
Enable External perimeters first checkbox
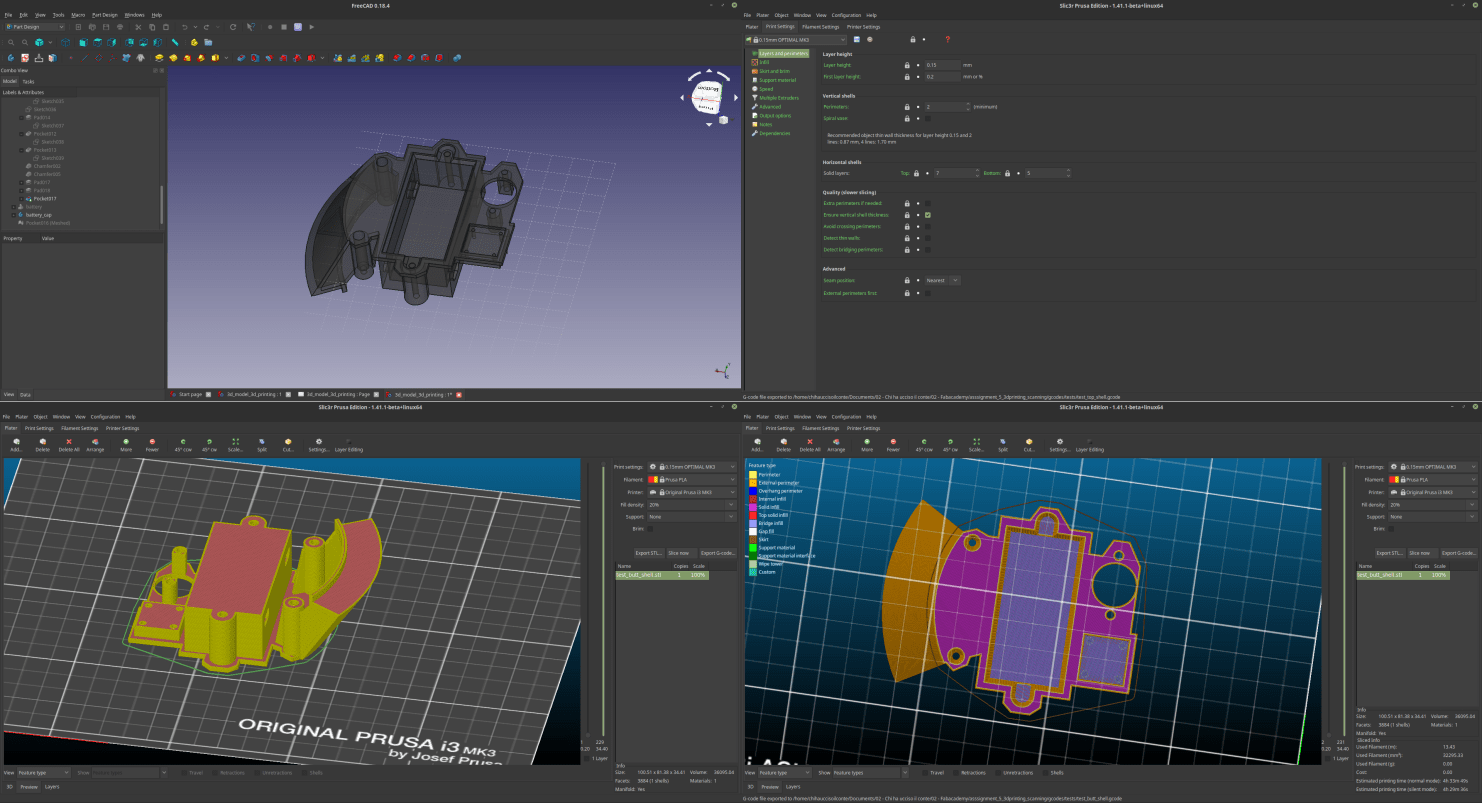pyautogui.click(x=927, y=293)
